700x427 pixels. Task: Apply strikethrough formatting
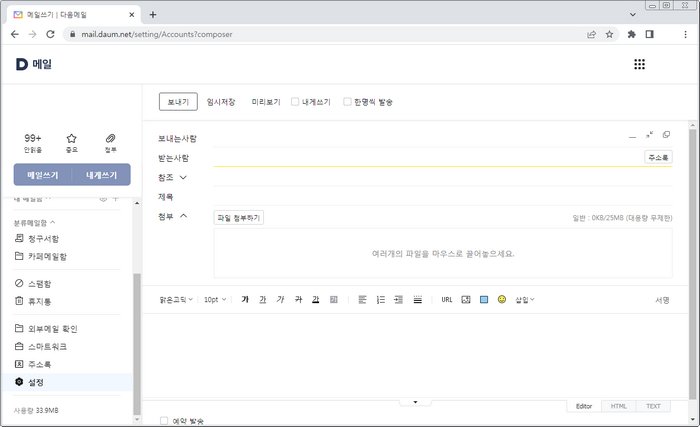[298, 300]
